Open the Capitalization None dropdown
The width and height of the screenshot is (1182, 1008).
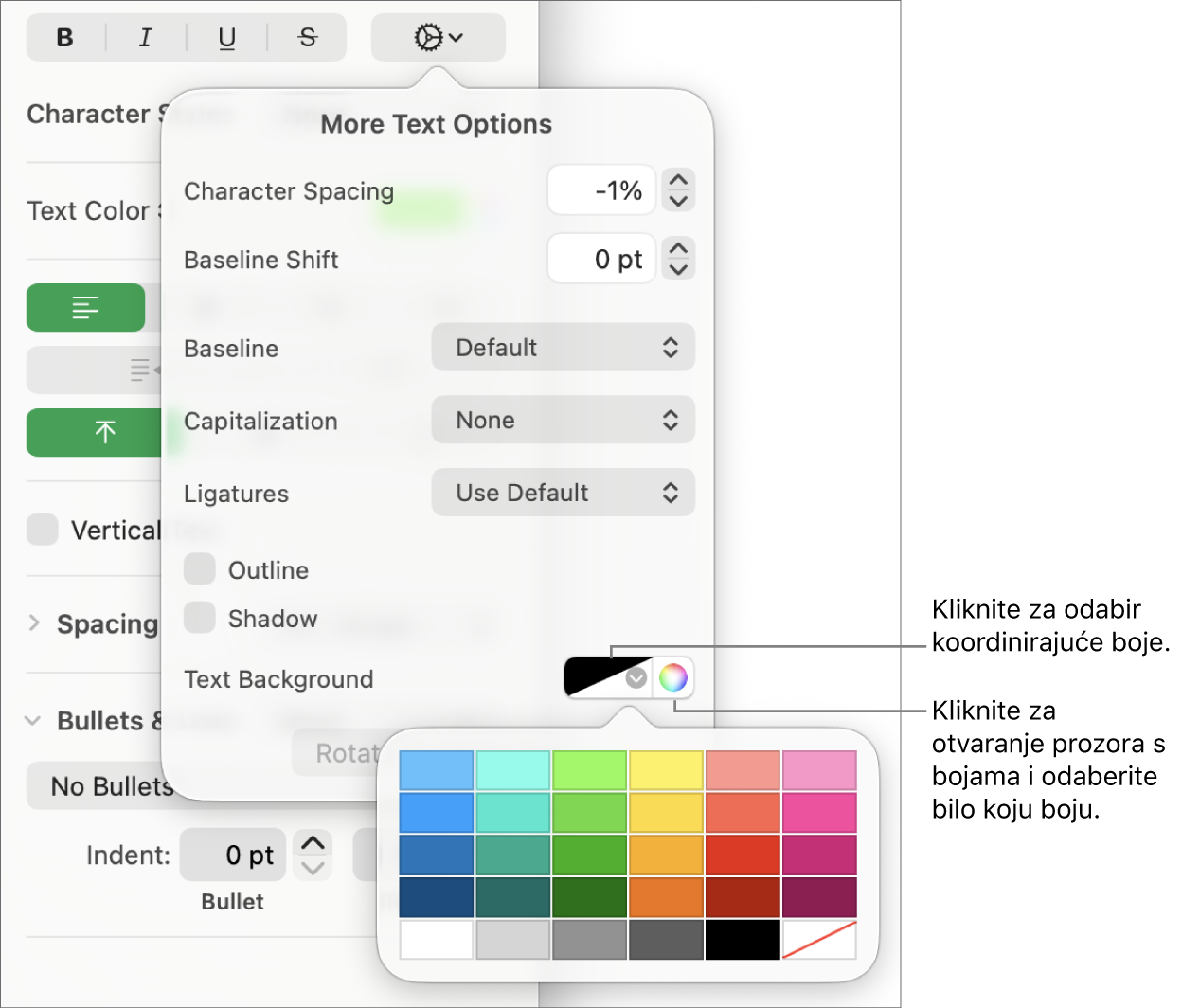point(564,421)
